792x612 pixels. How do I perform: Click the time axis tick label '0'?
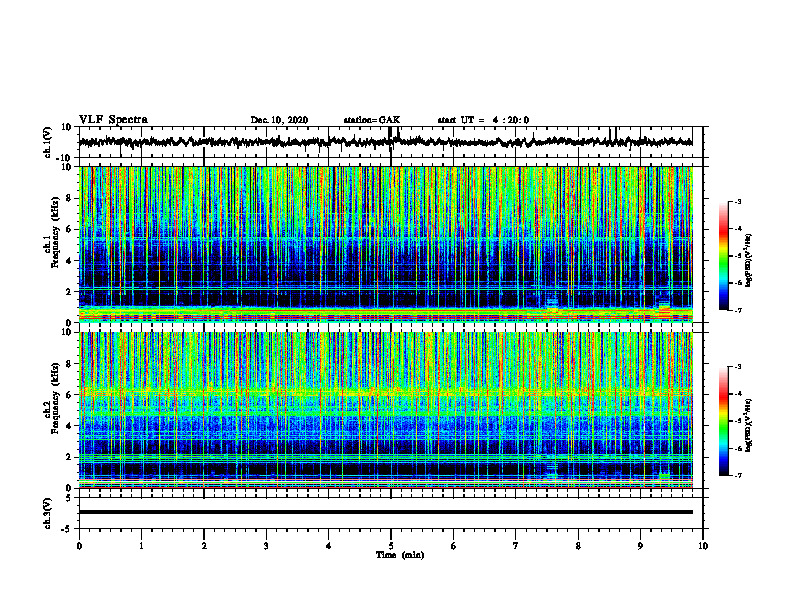pos(79,546)
